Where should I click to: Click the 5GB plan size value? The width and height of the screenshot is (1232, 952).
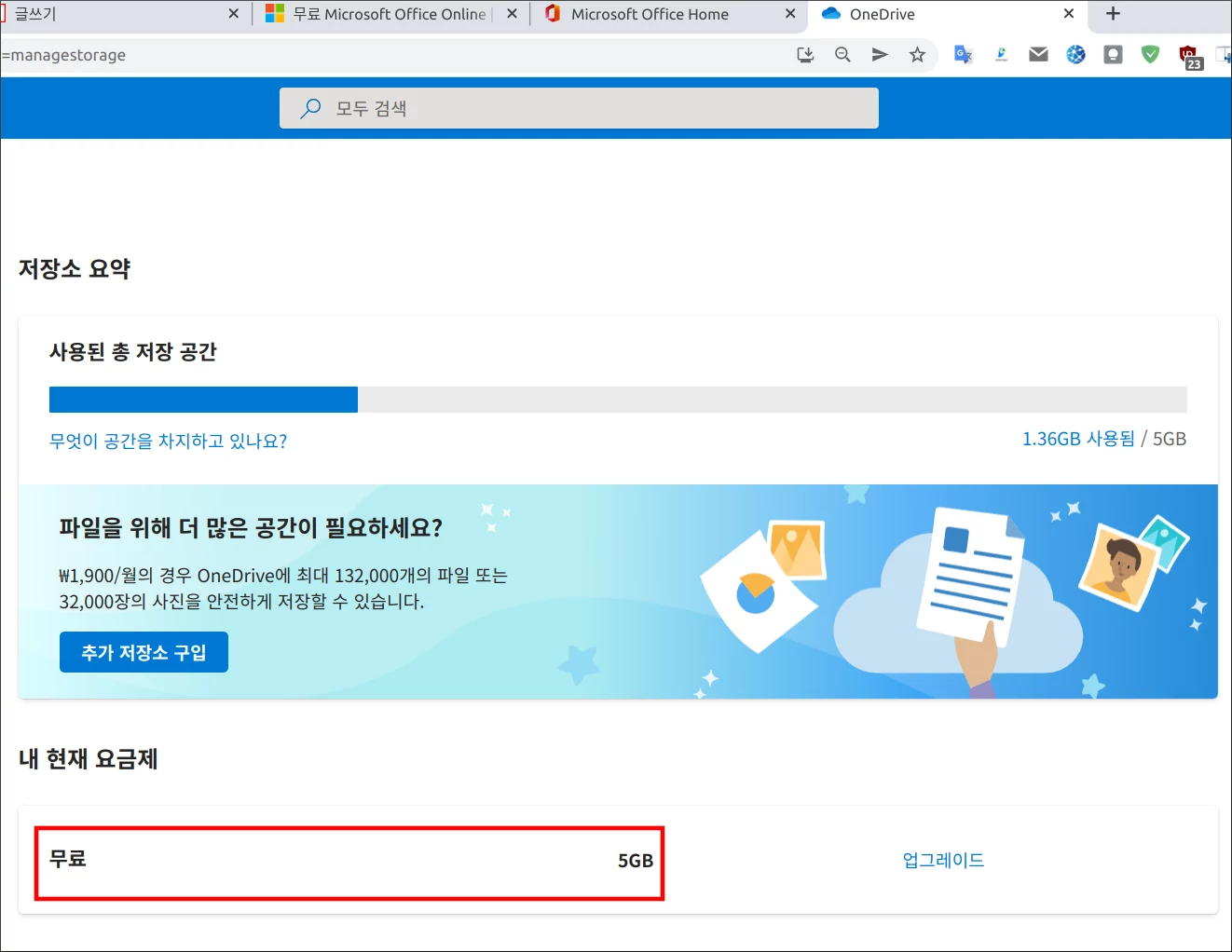tap(636, 861)
